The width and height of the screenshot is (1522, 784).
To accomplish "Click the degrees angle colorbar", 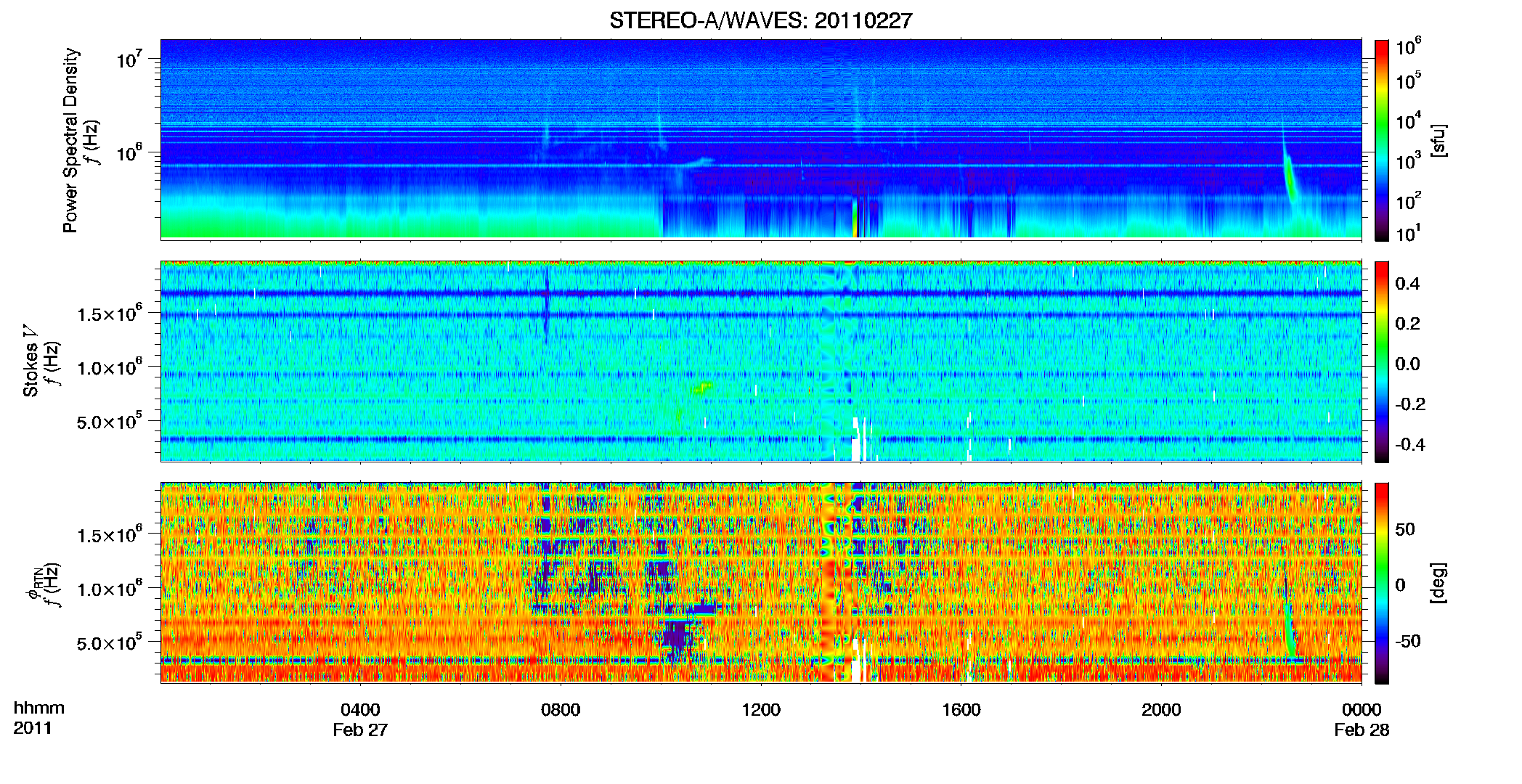I will click(1382, 583).
